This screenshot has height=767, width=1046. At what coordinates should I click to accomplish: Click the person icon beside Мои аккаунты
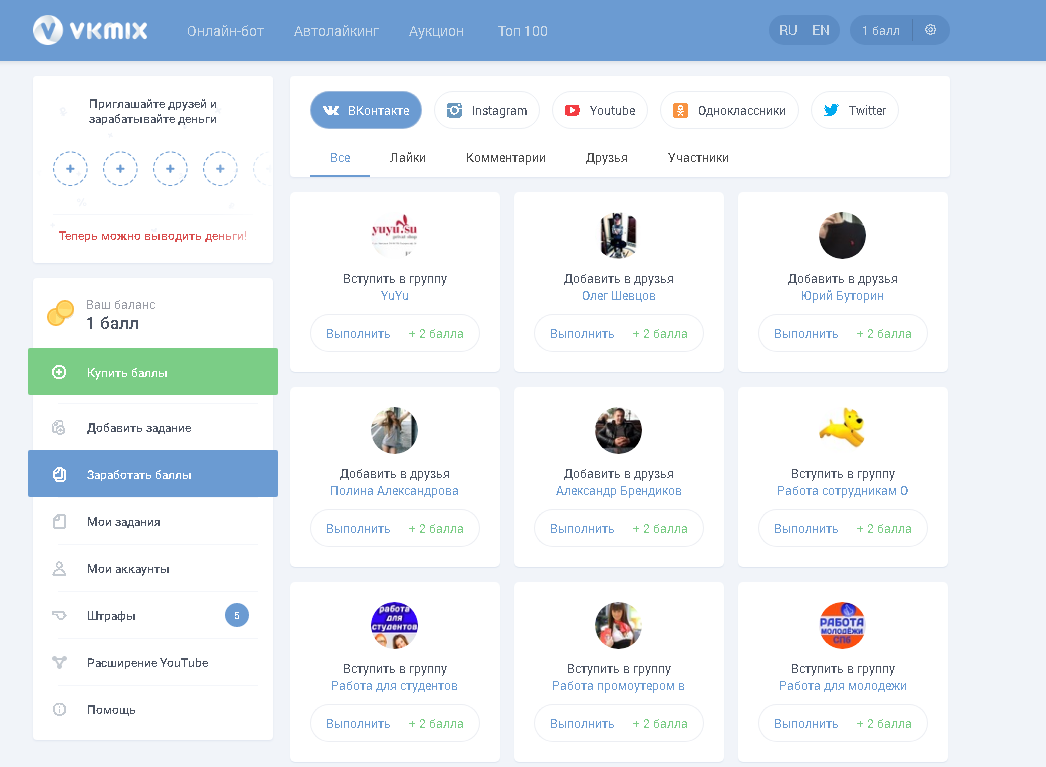(59, 568)
